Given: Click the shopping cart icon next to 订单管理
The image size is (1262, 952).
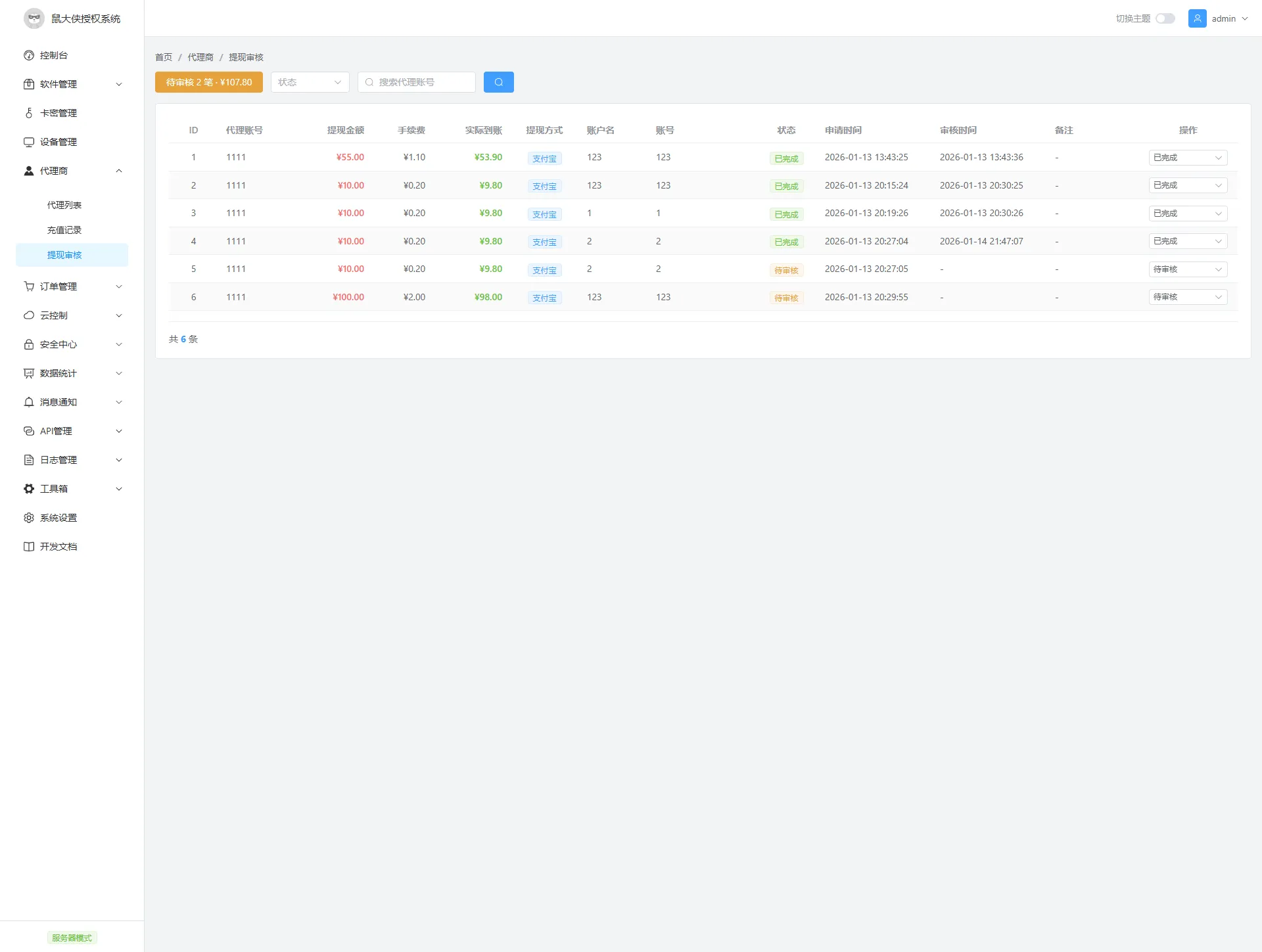Looking at the screenshot, I should point(29,286).
